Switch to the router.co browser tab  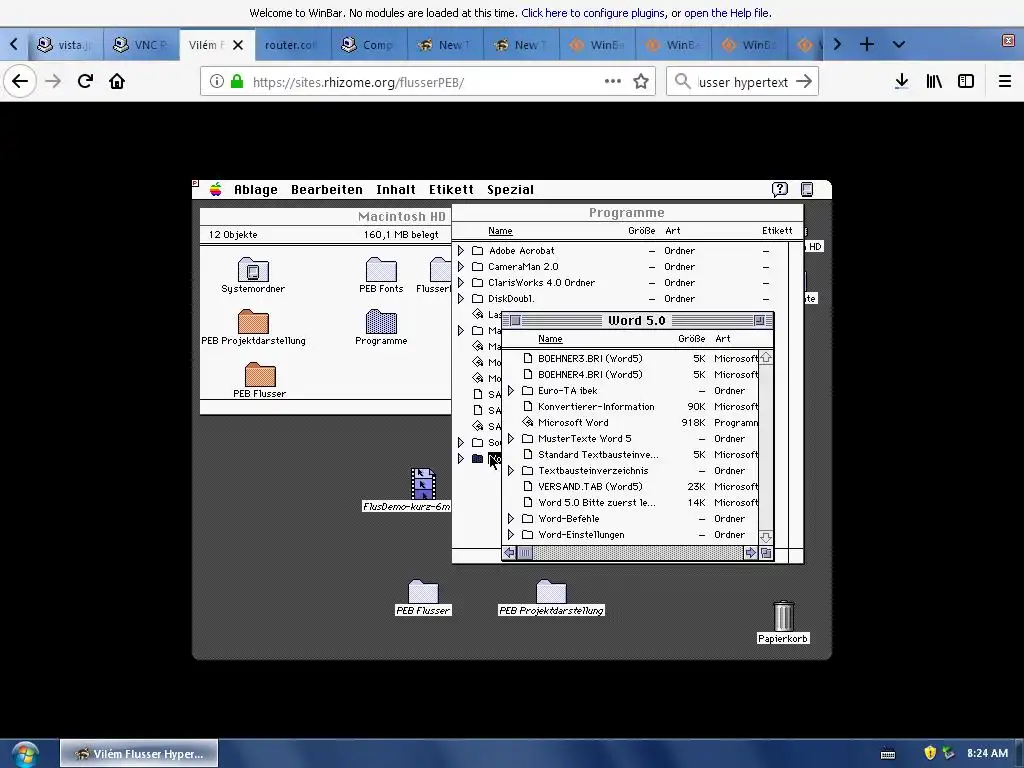293,44
